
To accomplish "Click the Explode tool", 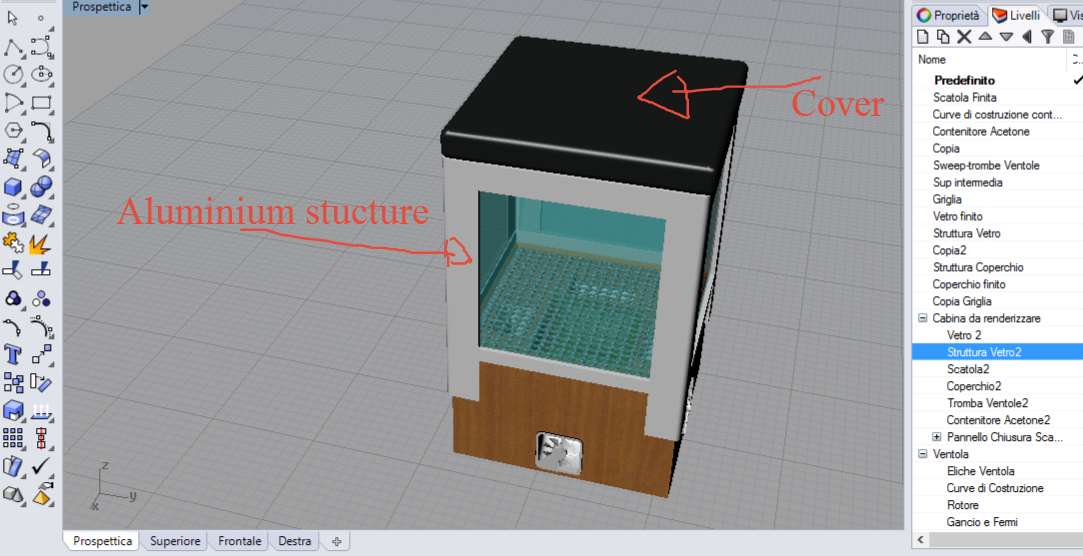I will pos(41,242).
